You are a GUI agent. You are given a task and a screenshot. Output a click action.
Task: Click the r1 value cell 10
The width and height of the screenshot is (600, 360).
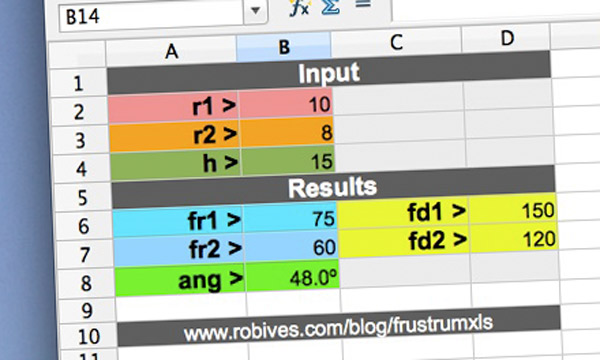coord(286,104)
